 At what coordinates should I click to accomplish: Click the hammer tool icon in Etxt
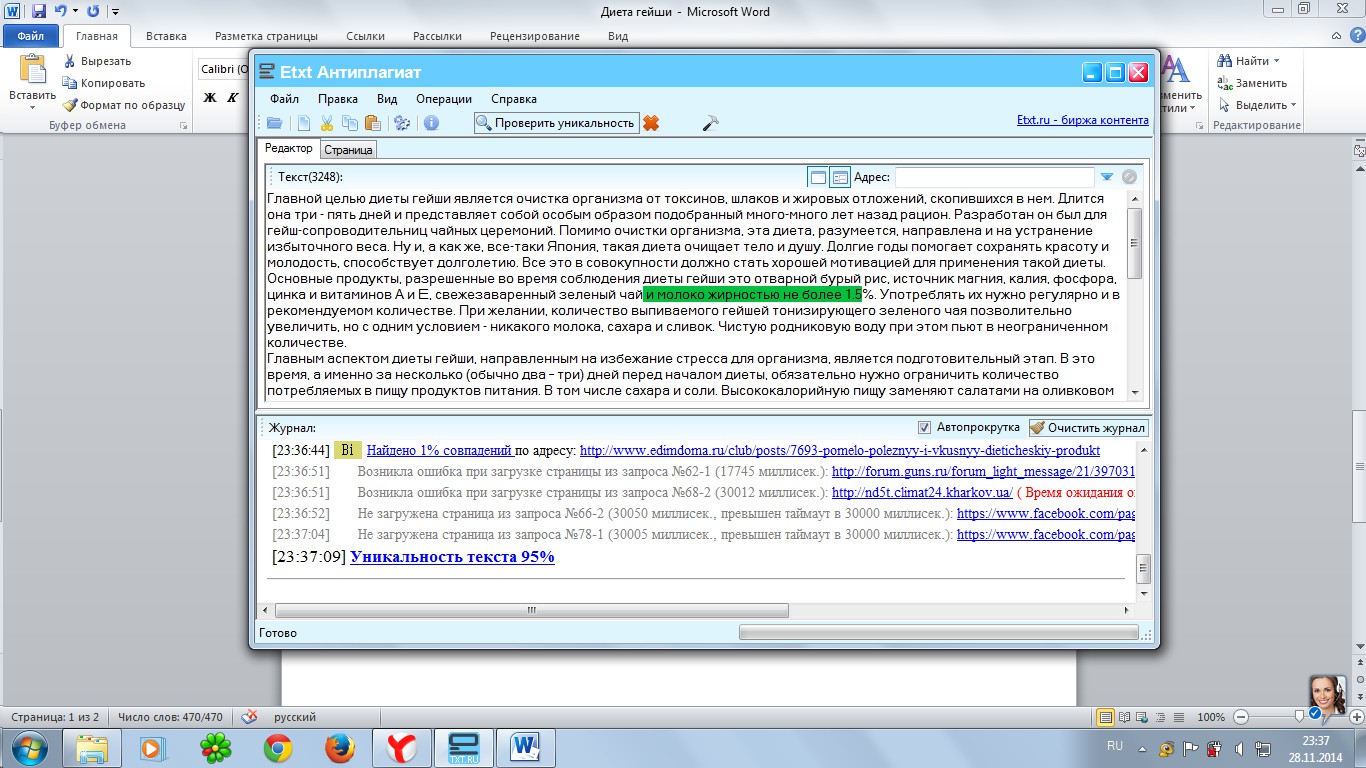(x=711, y=123)
